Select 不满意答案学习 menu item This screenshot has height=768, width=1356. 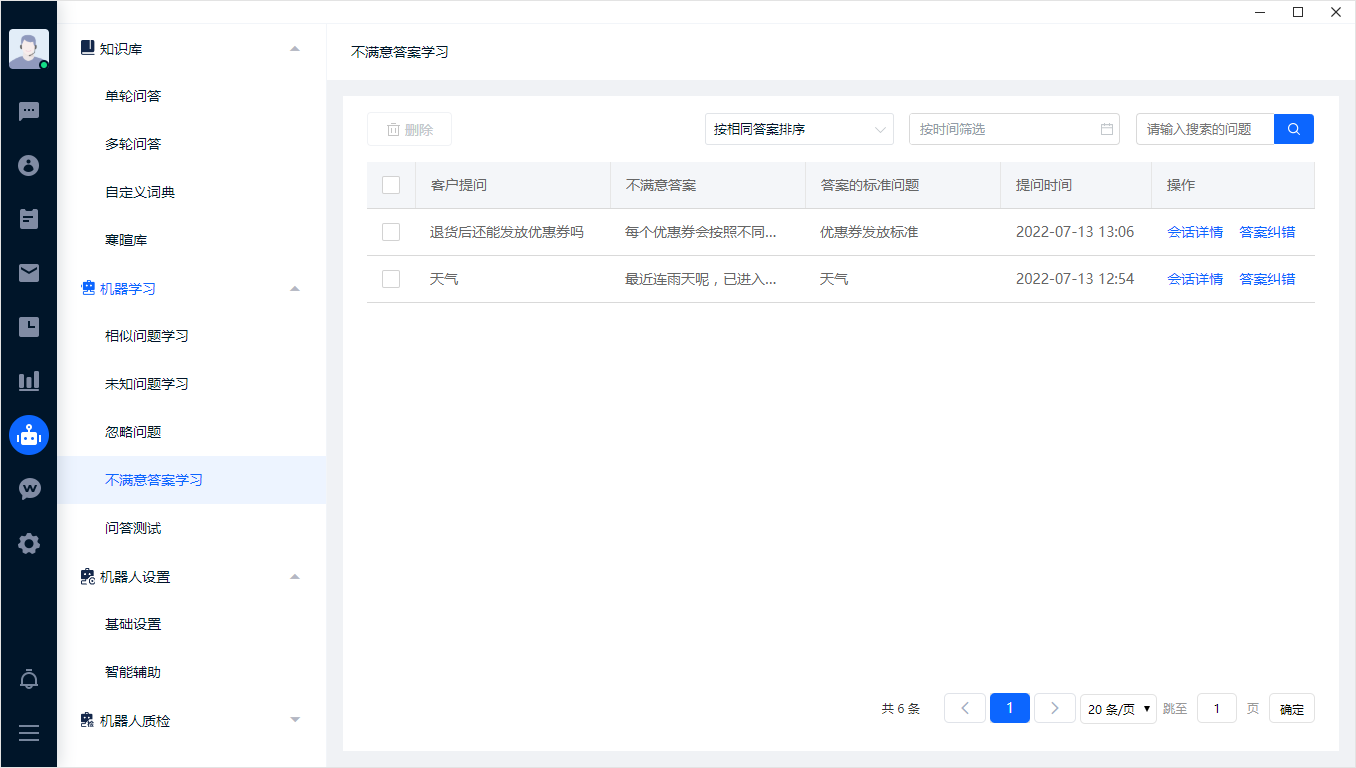coord(192,480)
